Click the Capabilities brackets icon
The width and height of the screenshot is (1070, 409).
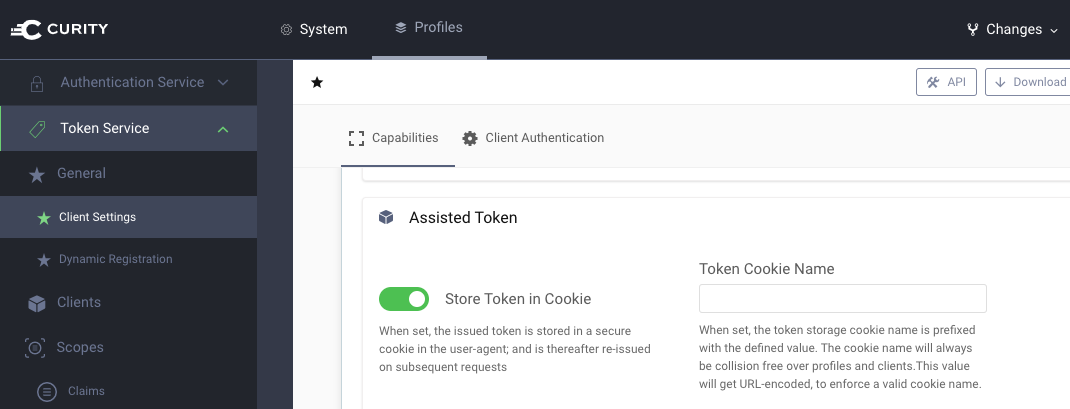[x=356, y=138]
